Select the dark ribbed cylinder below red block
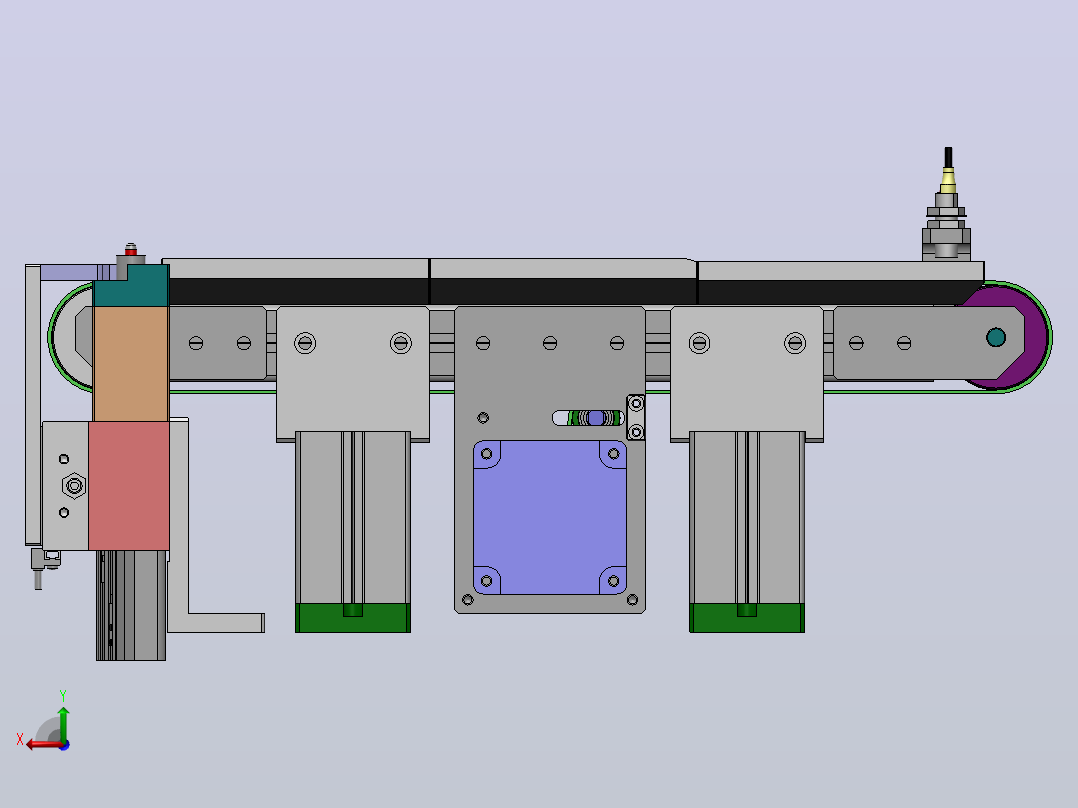Image resolution: width=1078 pixels, height=808 pixels. (x=131, y=605)
